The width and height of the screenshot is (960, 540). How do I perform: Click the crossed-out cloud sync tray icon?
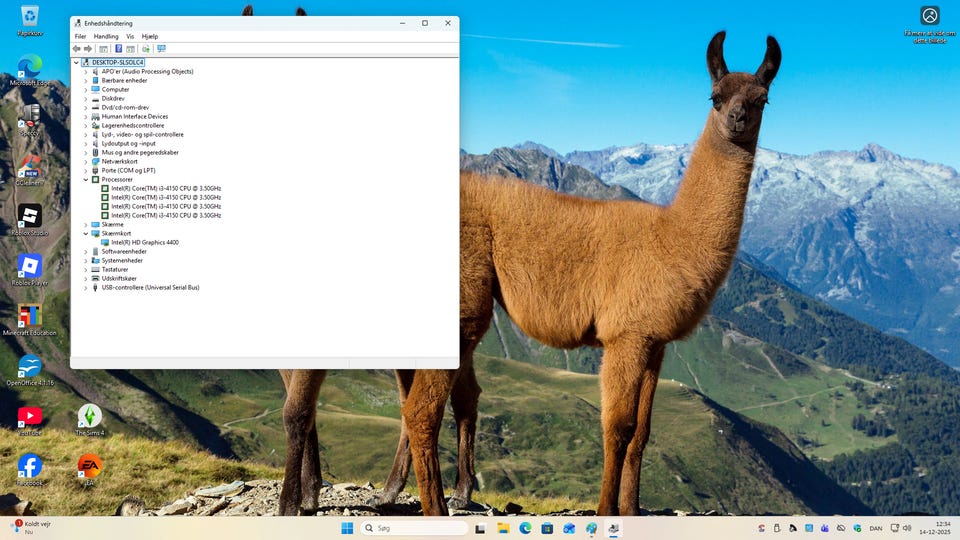click(x=841, y=528)
